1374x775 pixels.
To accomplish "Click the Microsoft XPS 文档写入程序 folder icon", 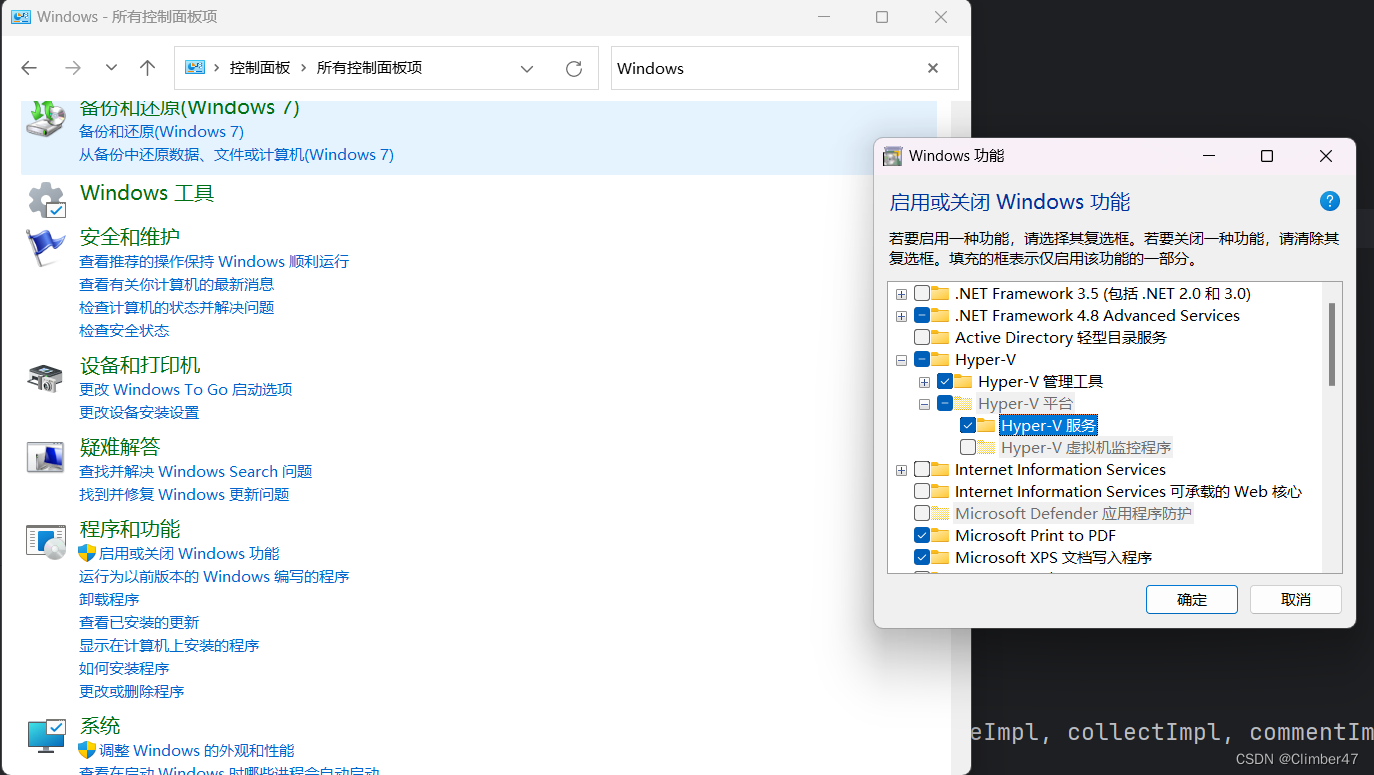I will click(940, 558).
